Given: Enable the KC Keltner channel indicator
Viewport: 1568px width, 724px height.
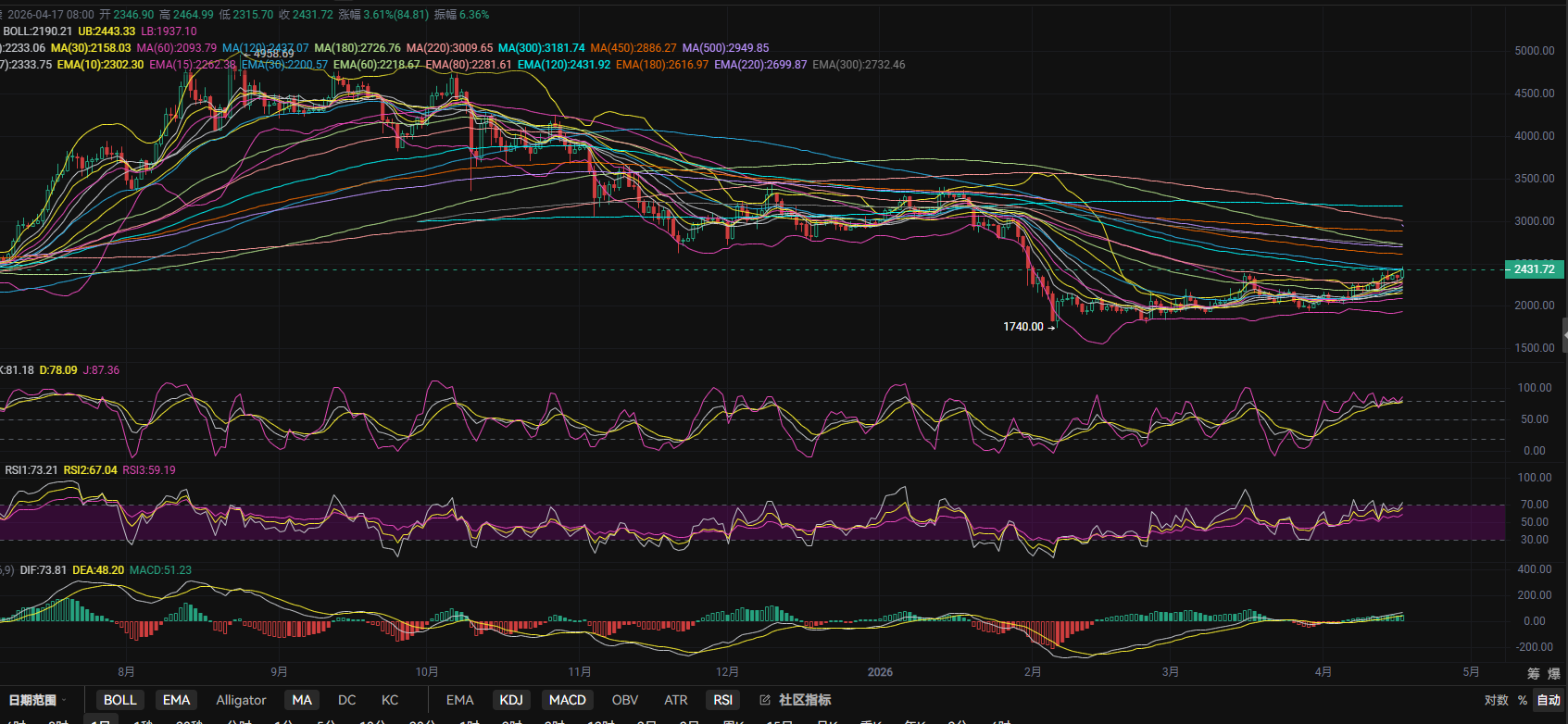Looking at the screenshot, I should pos(390,700).
